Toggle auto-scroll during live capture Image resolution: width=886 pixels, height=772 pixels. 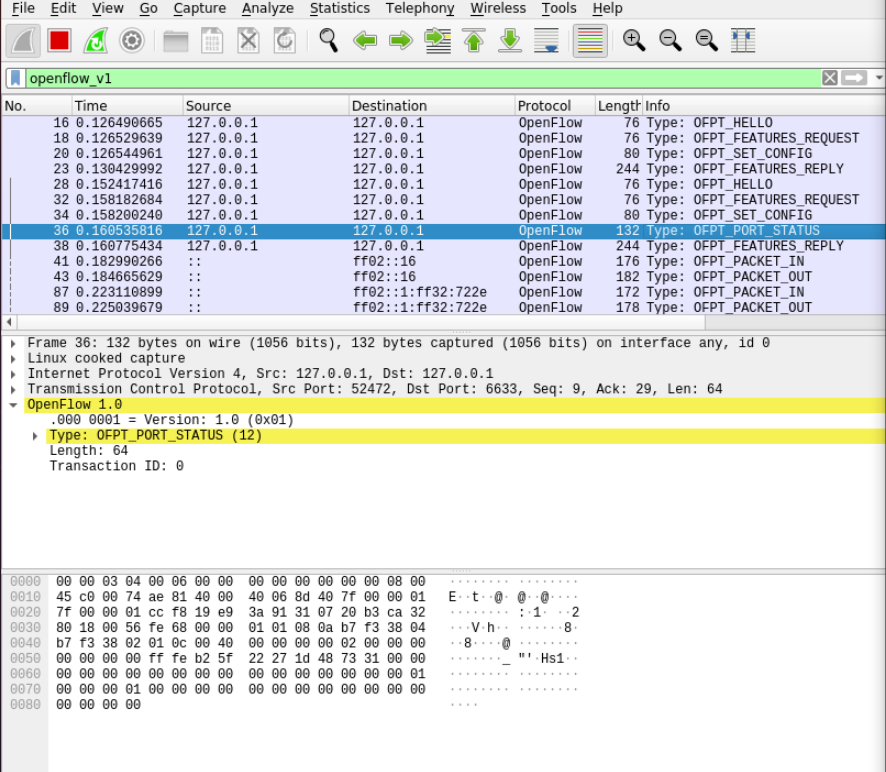pos(546,41)
